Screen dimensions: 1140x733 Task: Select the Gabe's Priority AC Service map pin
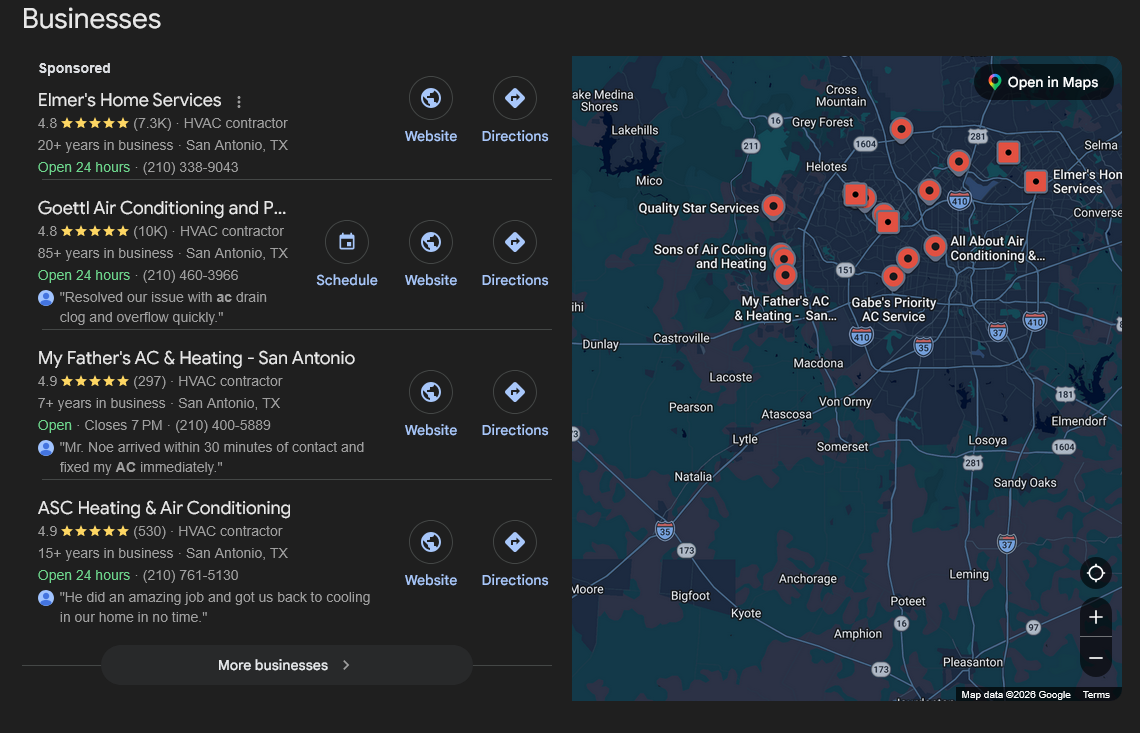tap(893, 276)
